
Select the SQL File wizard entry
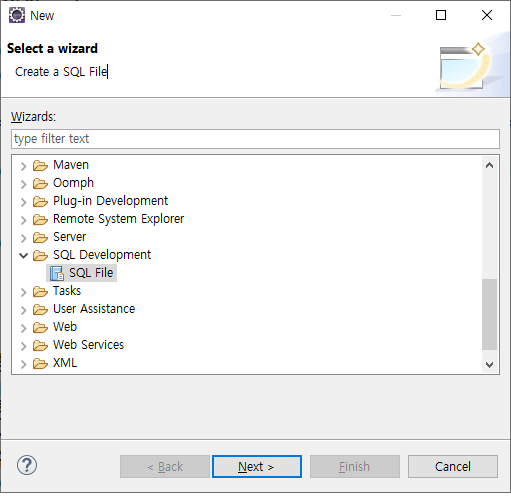pyautogui.click(x=82, y=273)
